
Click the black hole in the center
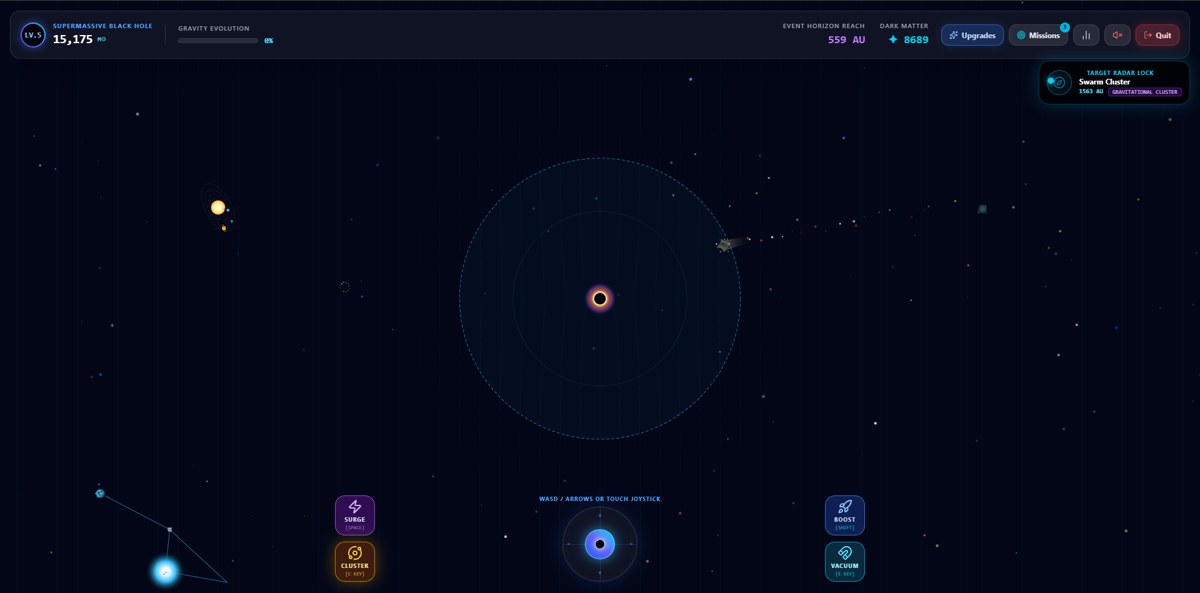(600, 298)
